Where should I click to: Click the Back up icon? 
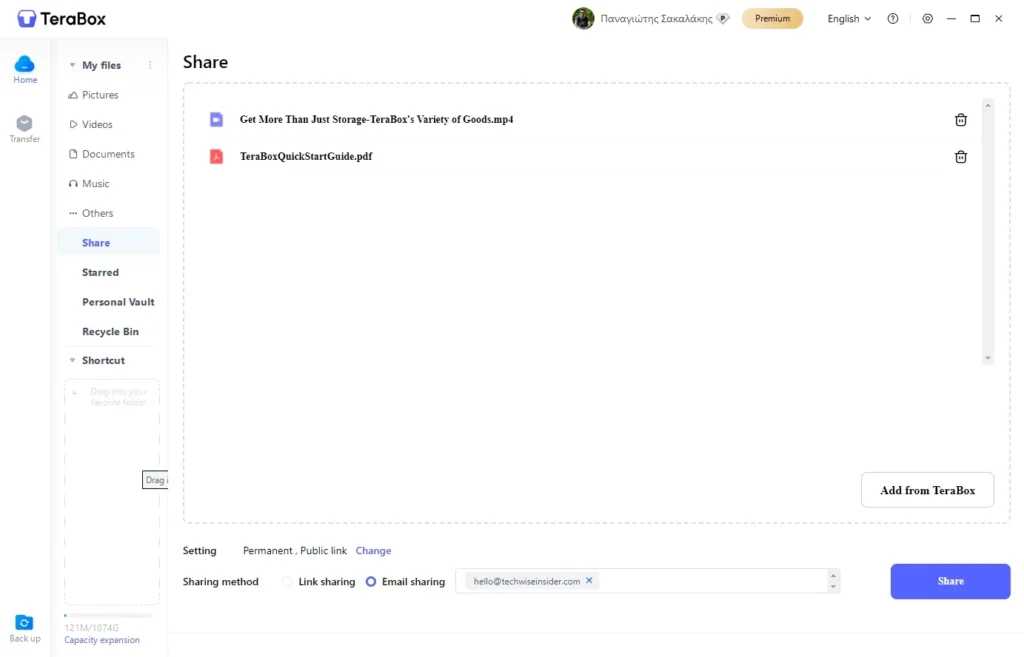point(24,623)
